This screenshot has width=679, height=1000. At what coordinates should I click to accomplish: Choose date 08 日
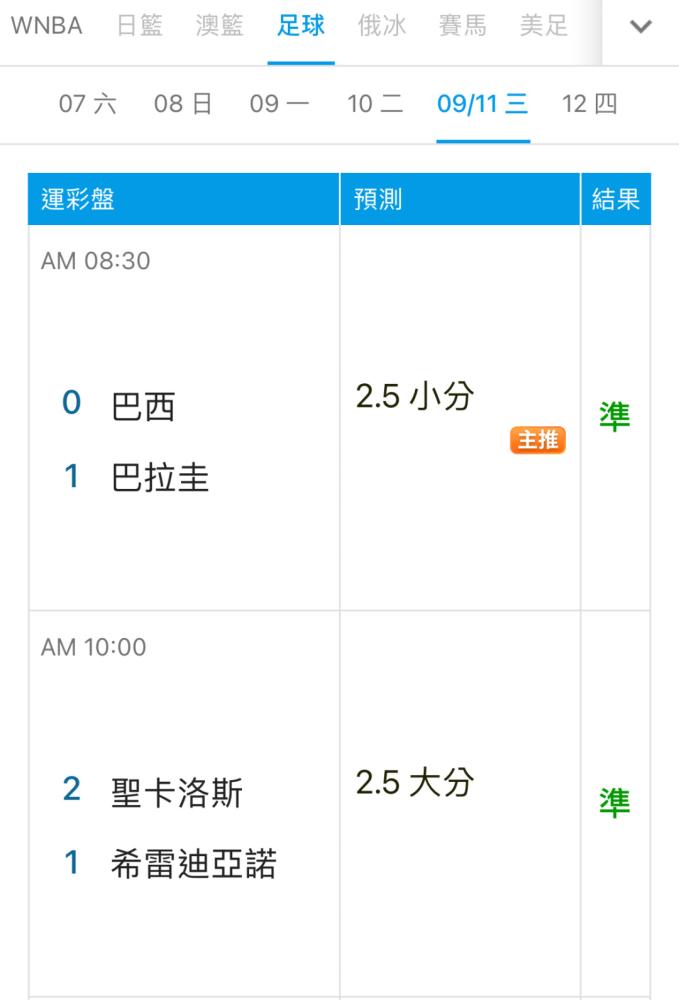(184, 103)
